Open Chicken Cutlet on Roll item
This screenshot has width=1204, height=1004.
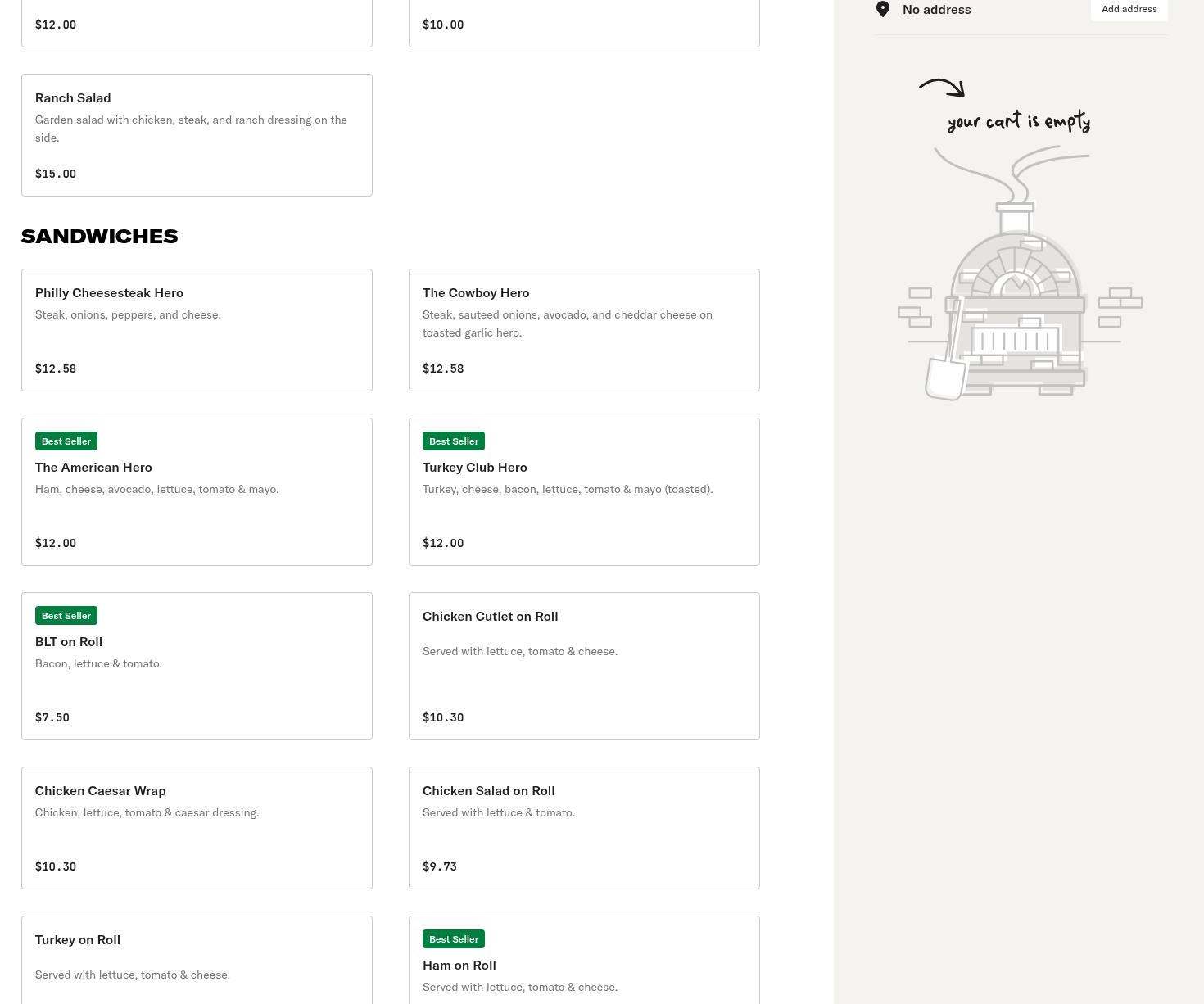pyautogui.click(x=584, y=666)
